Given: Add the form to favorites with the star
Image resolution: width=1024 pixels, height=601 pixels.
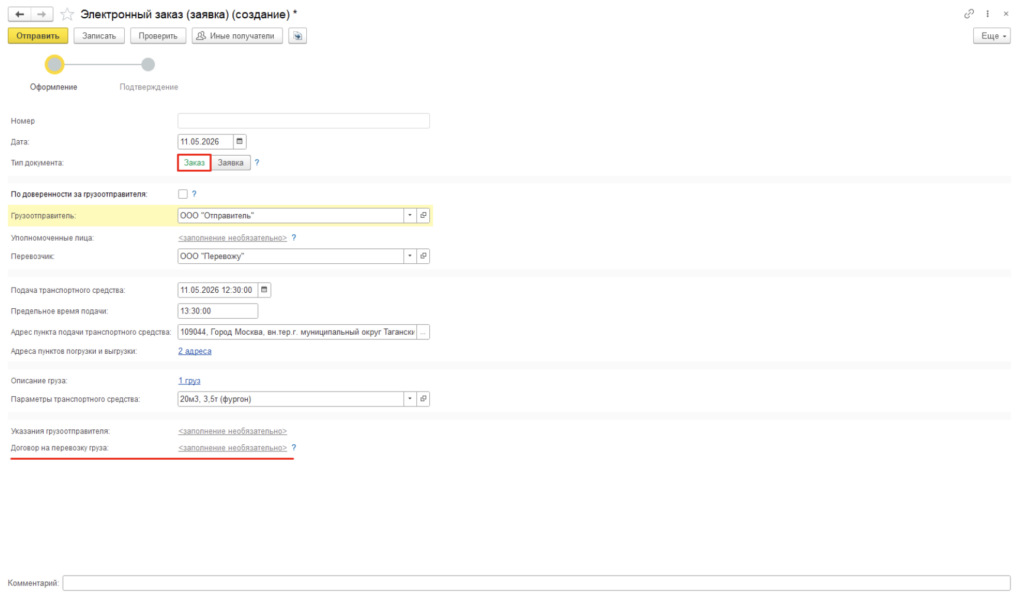Looking at the screenshot, I should [67, 14].
